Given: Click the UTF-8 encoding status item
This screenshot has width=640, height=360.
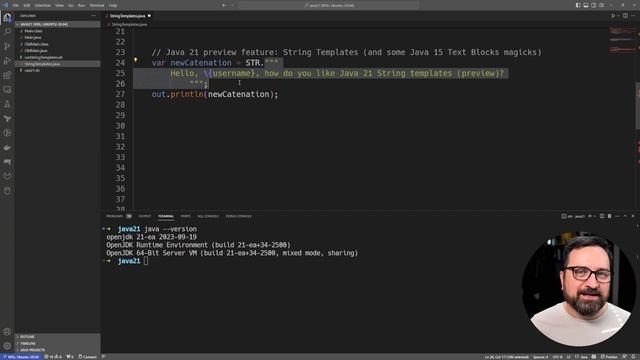Looking at the screenshot, I should (x=557, y=357).
